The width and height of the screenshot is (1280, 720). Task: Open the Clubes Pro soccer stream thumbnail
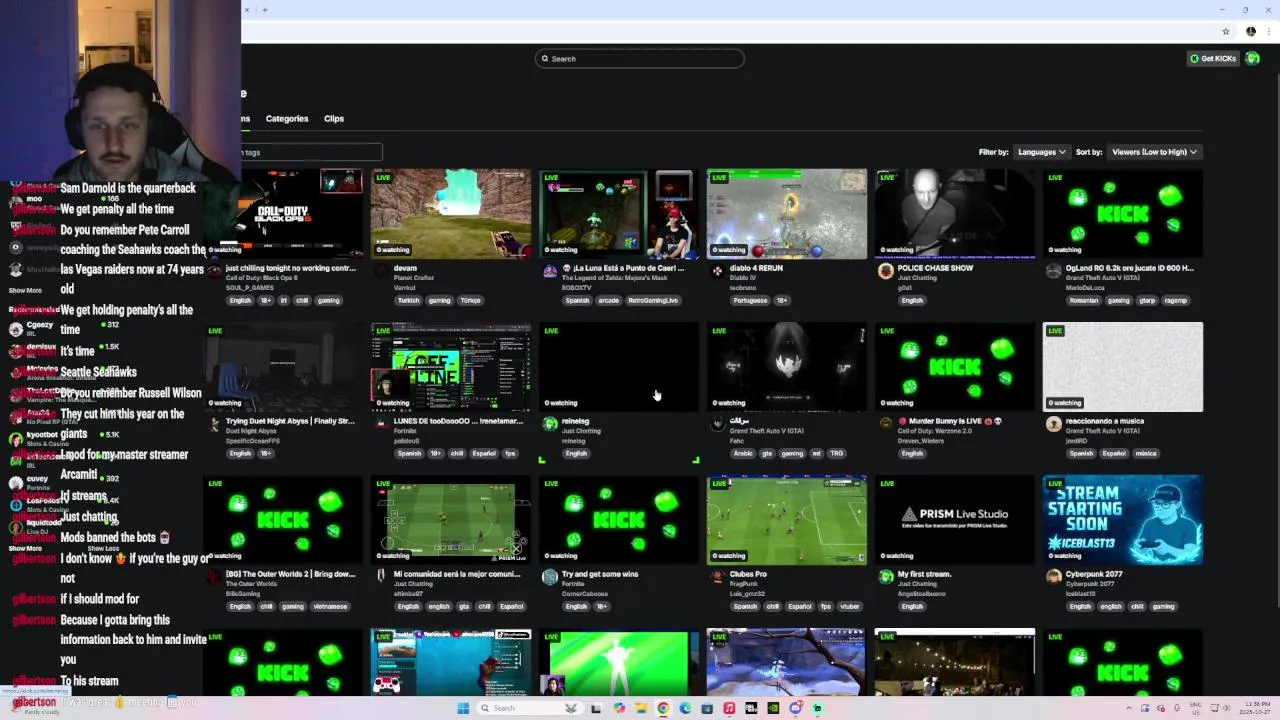[x=787, y=520]
